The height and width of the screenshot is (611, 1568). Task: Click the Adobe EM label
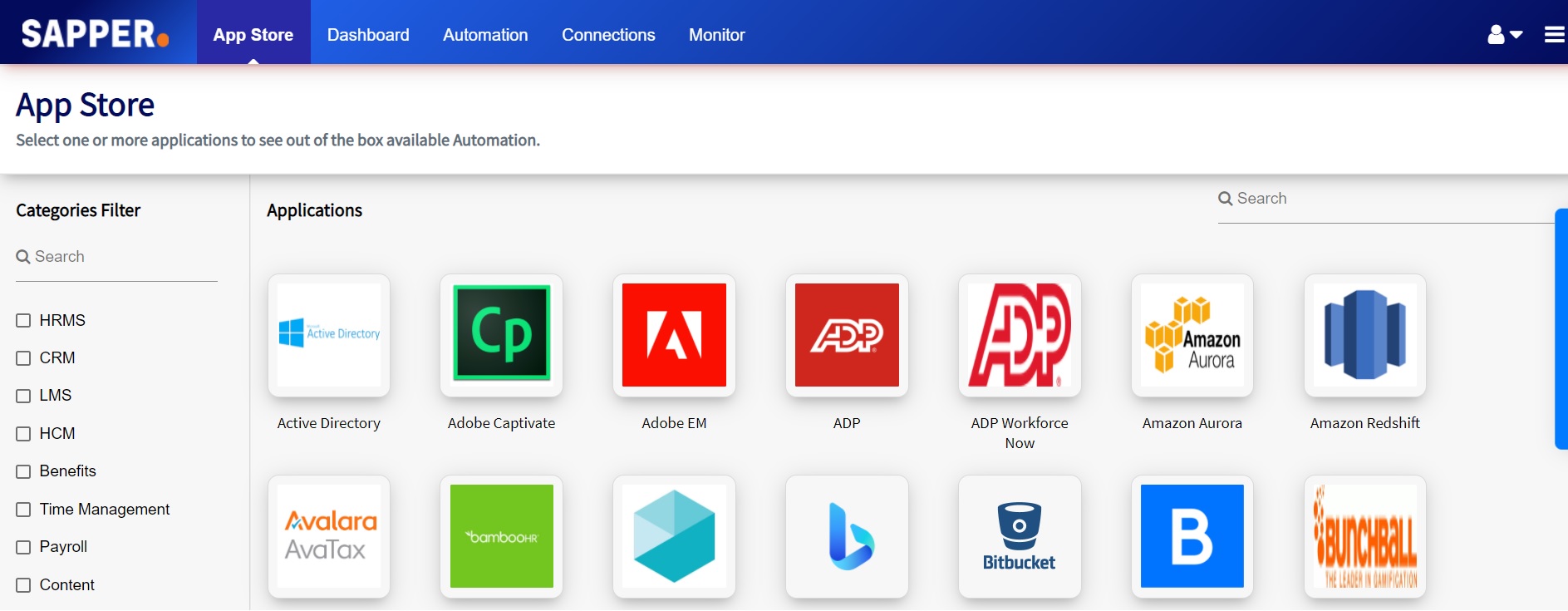pos(674,423)
